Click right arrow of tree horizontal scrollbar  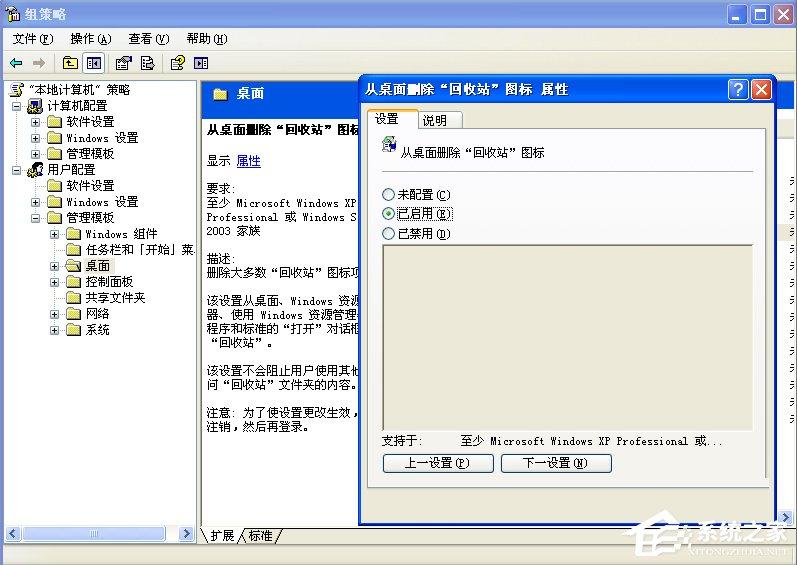pos(186,533)
